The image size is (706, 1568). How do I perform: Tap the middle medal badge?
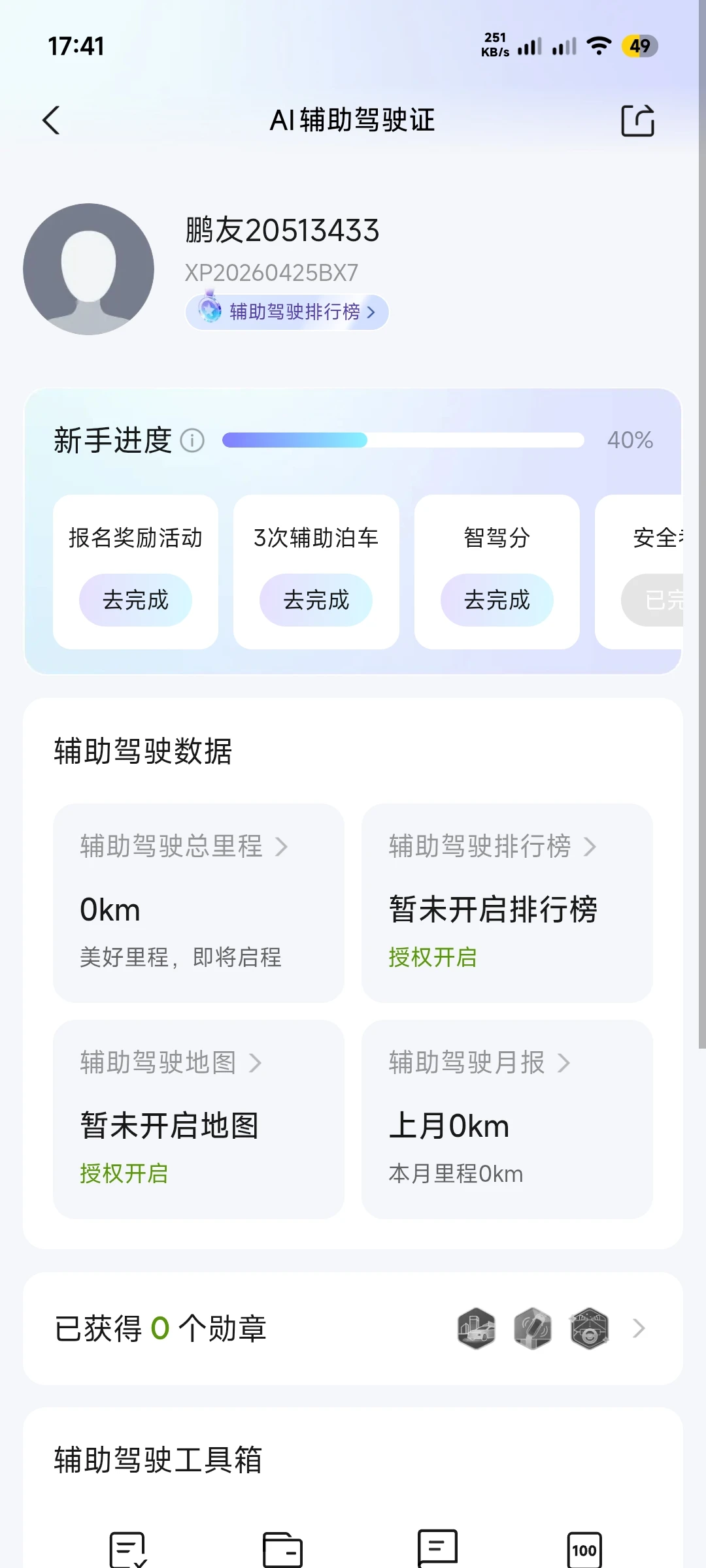click(x=533, y=1328)
